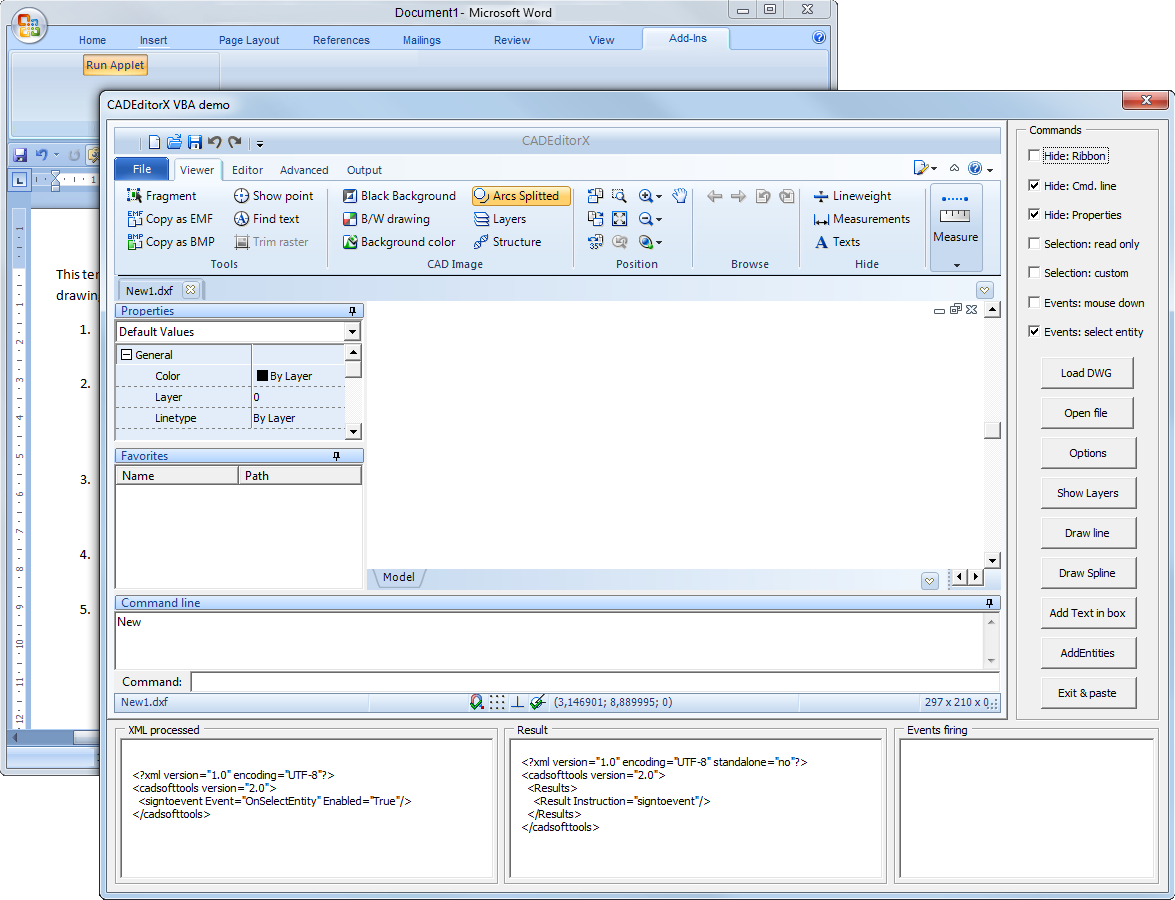Click the Find text icon
Image resolution: width=1175 pixels, height=900 pixels.
[242, 219]
